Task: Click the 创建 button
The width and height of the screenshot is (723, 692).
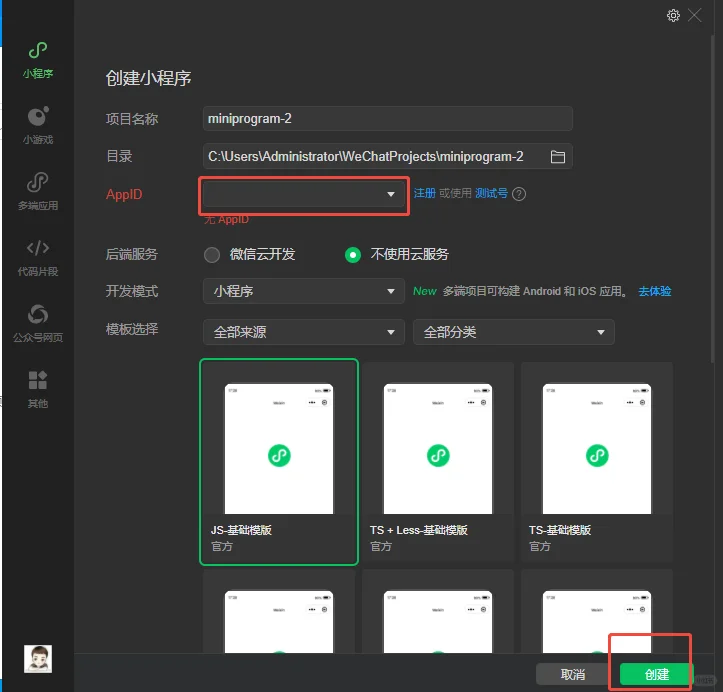Action: point(657,674)
